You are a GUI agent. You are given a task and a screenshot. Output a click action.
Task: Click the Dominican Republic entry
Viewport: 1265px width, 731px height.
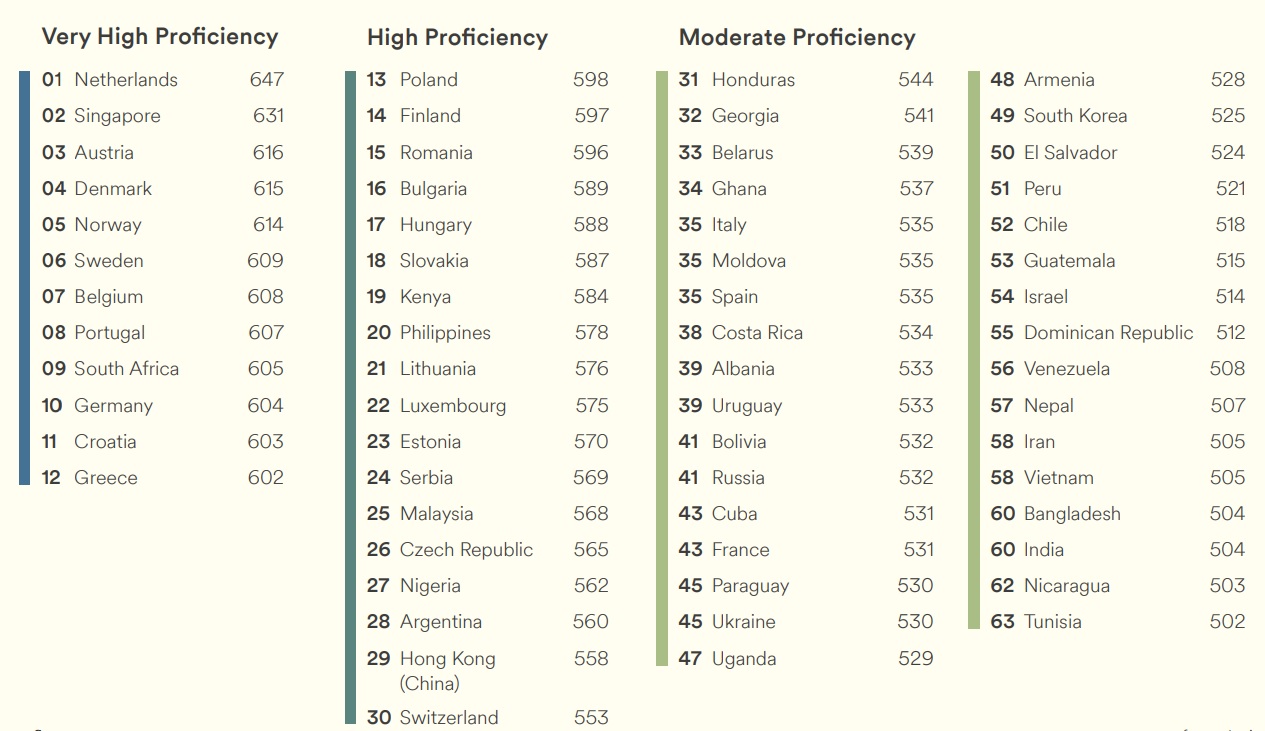pyautogui.click(x=1118, y=333)
